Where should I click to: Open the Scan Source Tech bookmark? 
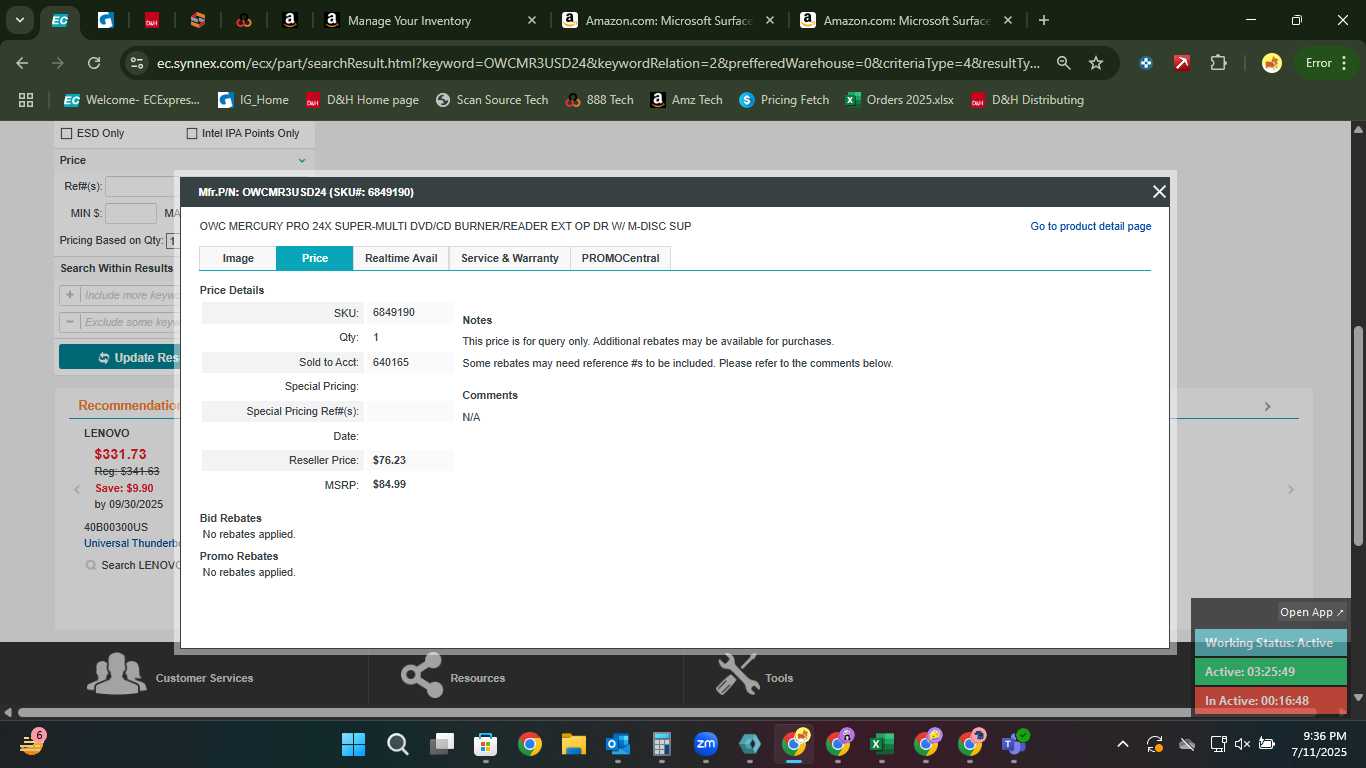pos(492,100)
